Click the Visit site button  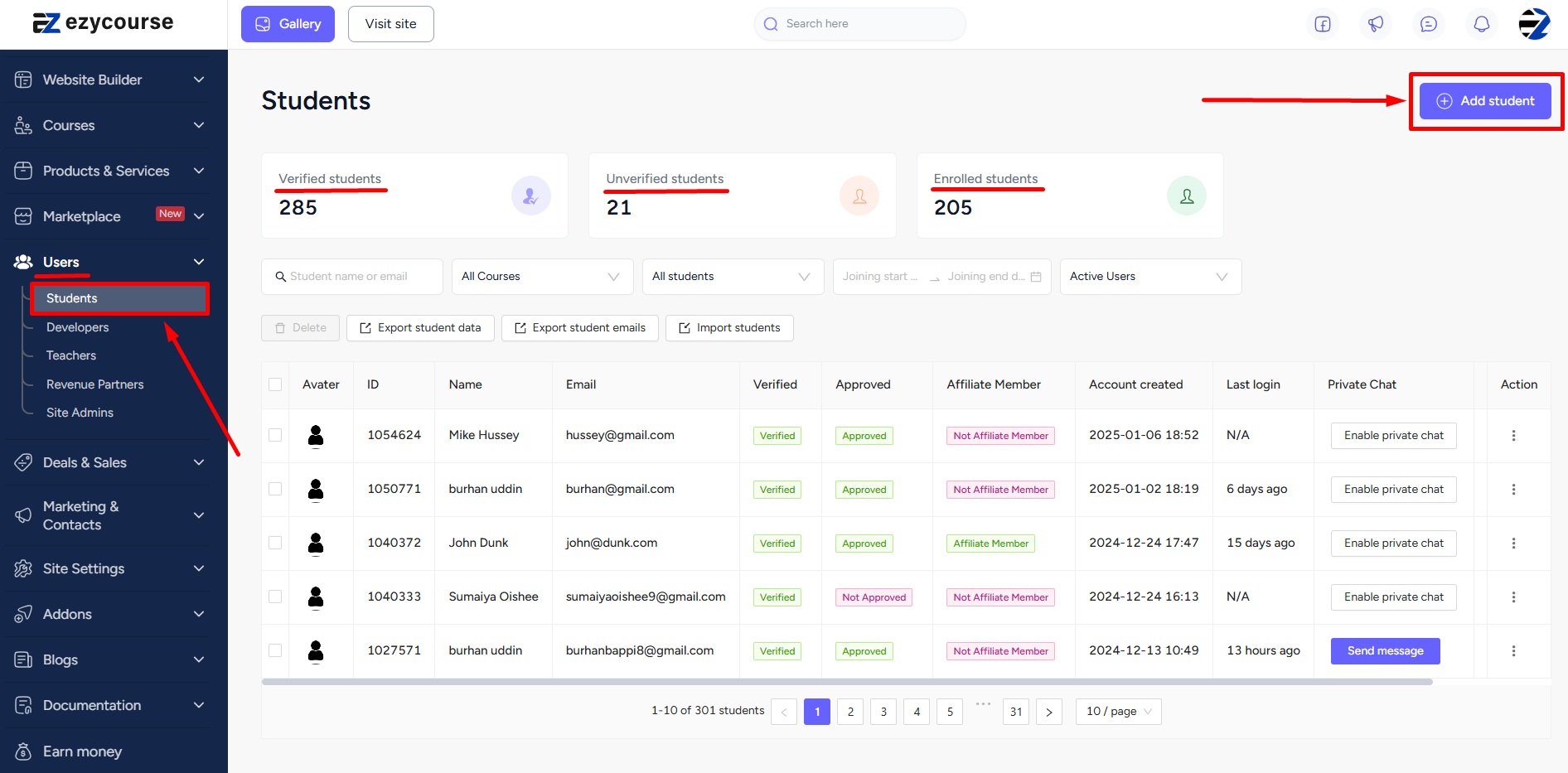(x=391, y=24)
